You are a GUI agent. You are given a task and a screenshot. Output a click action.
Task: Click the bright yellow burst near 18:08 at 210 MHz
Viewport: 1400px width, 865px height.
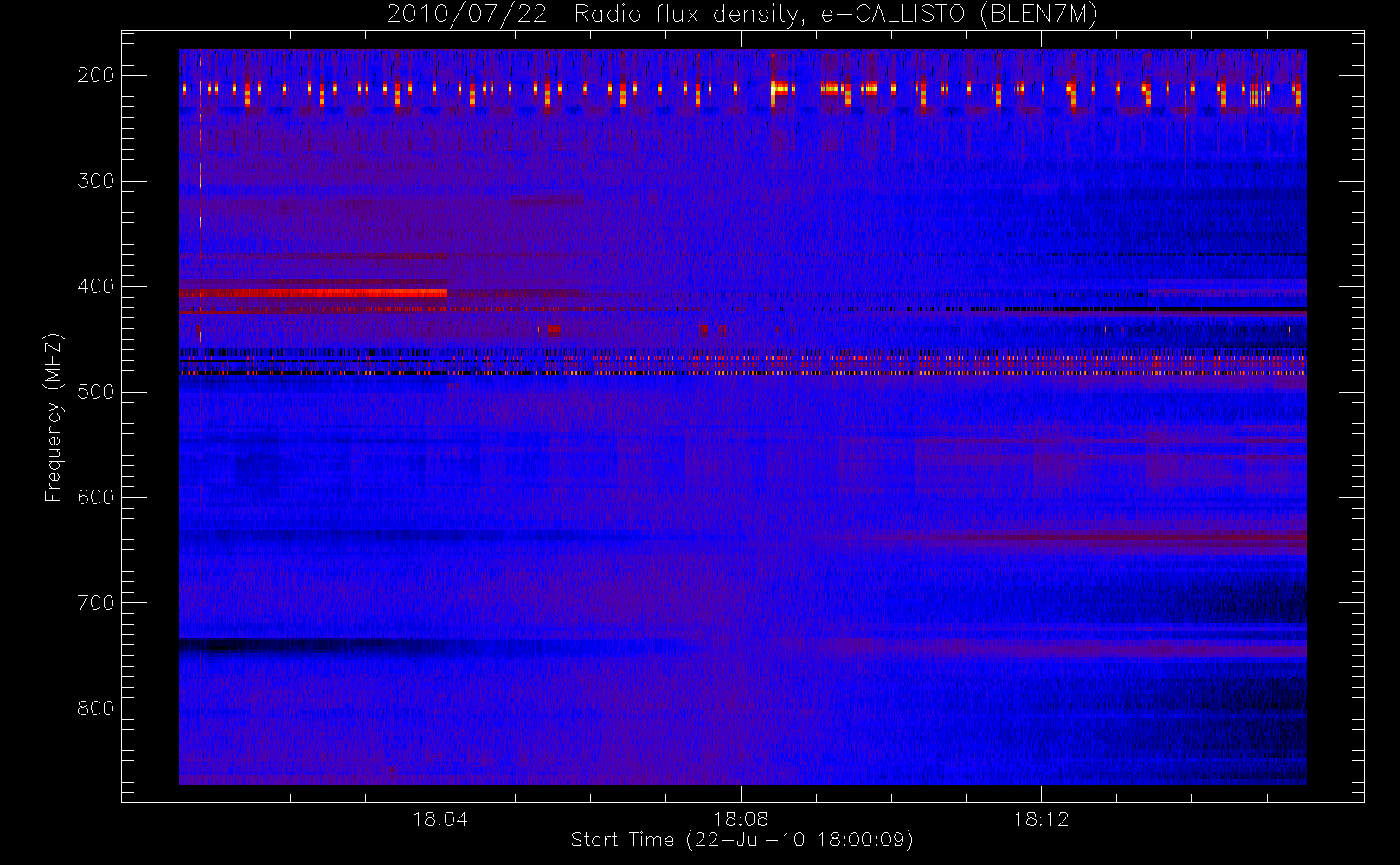(x=782, y=88)
